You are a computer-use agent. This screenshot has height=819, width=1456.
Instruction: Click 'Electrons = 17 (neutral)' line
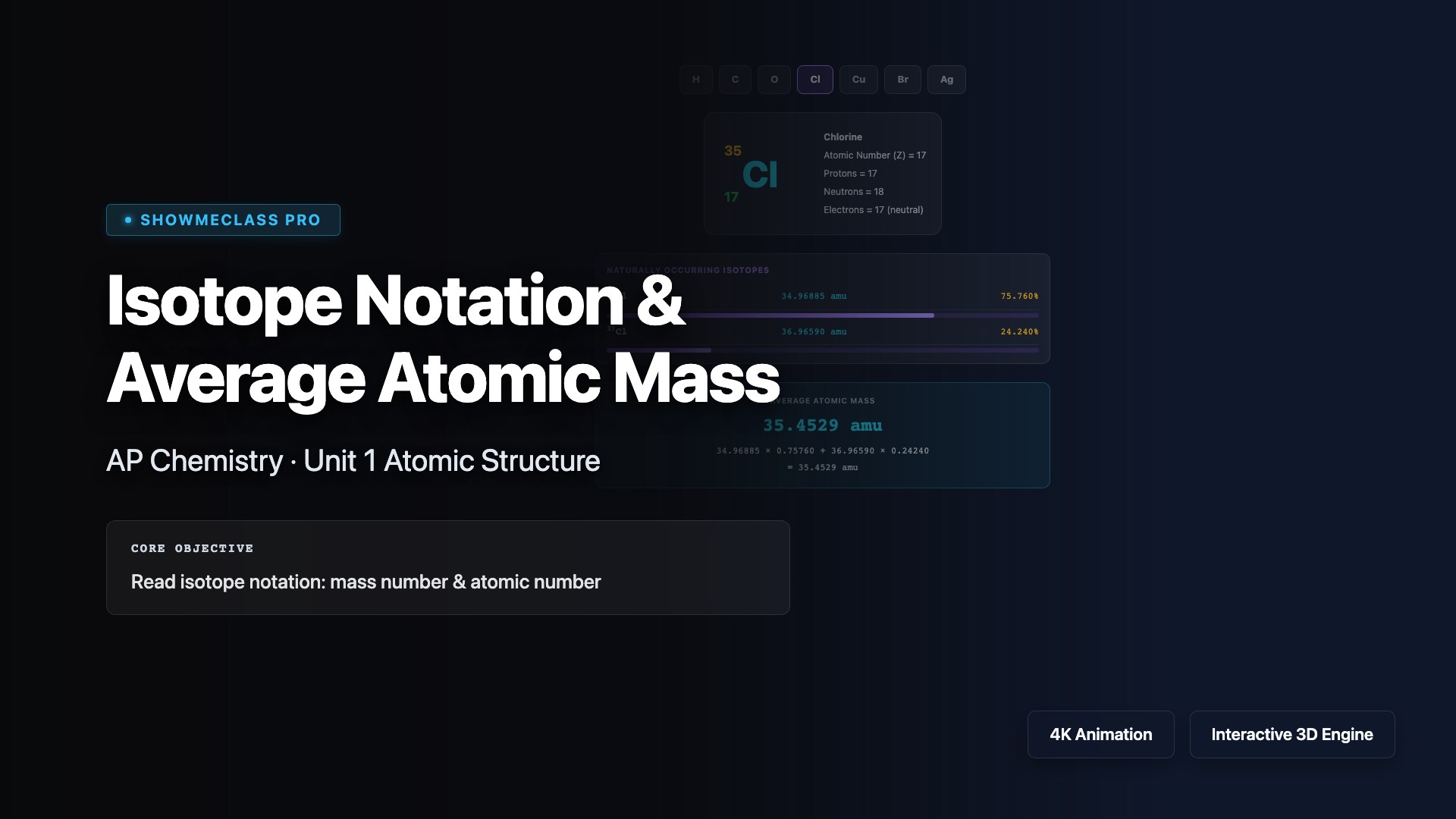coord(873,210)
